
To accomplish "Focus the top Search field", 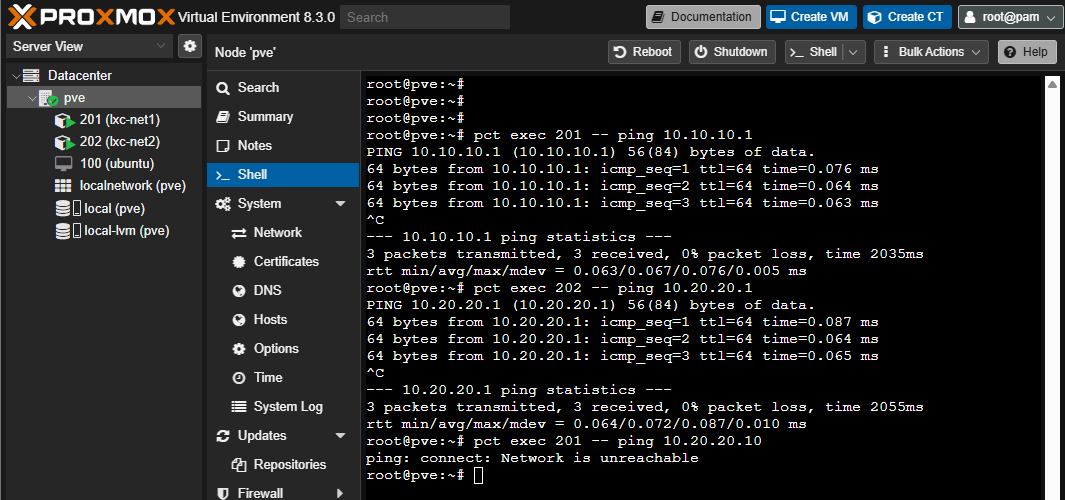I will [425, 17].
